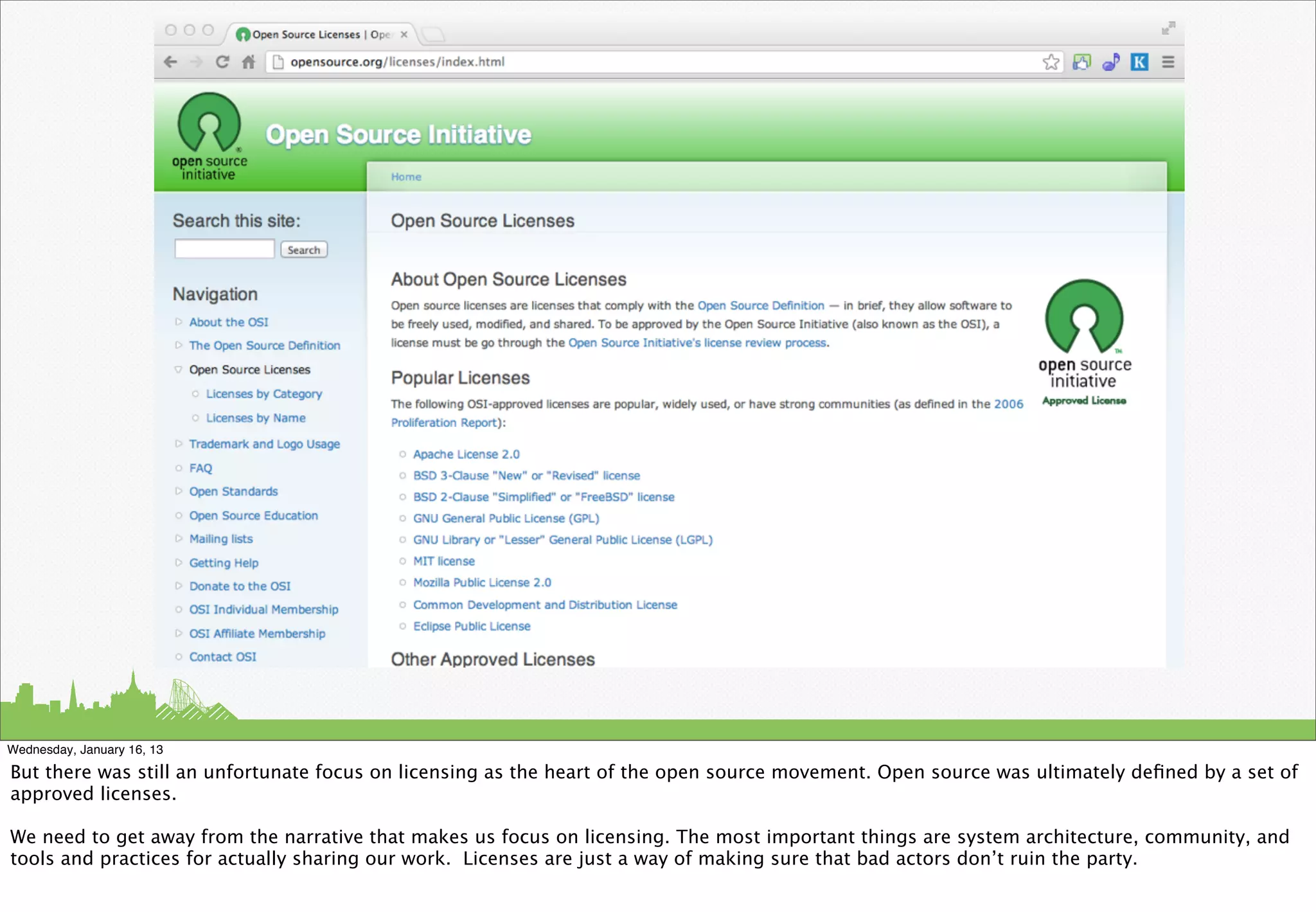Expand the About the OSI tree item
The height and width of the screenshot is (912, 1316).
pos(179,322)
